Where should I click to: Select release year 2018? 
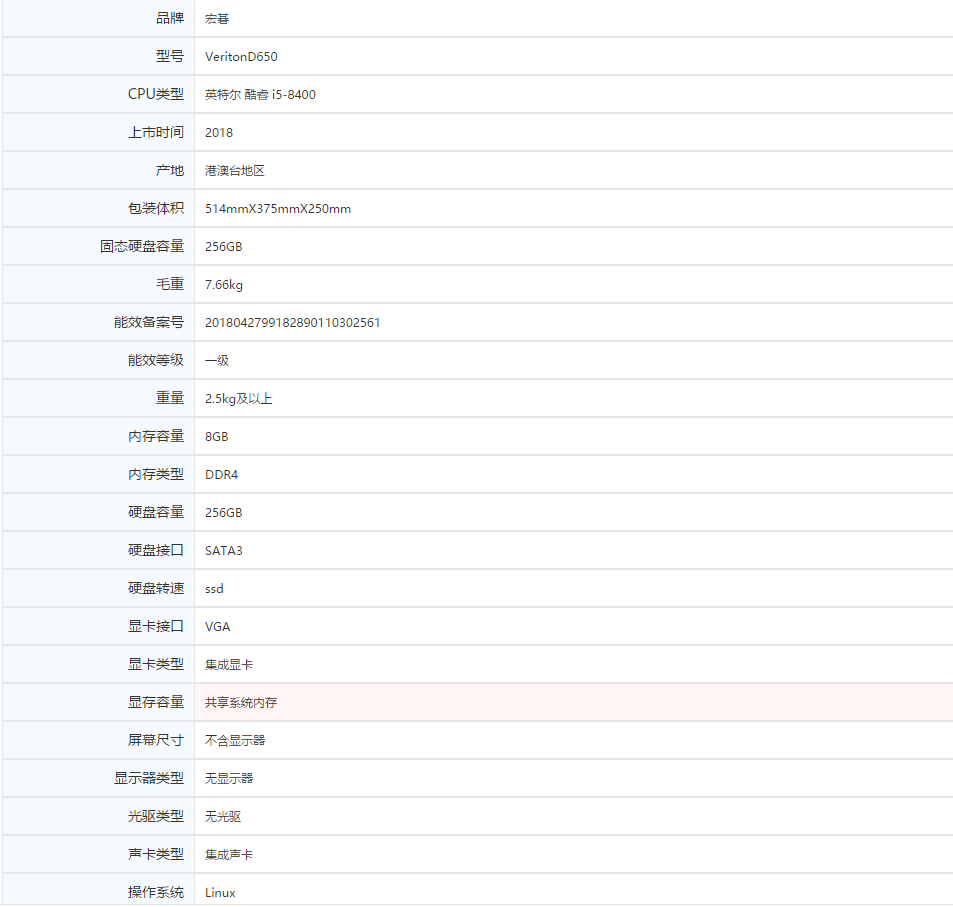pos(219,133)
